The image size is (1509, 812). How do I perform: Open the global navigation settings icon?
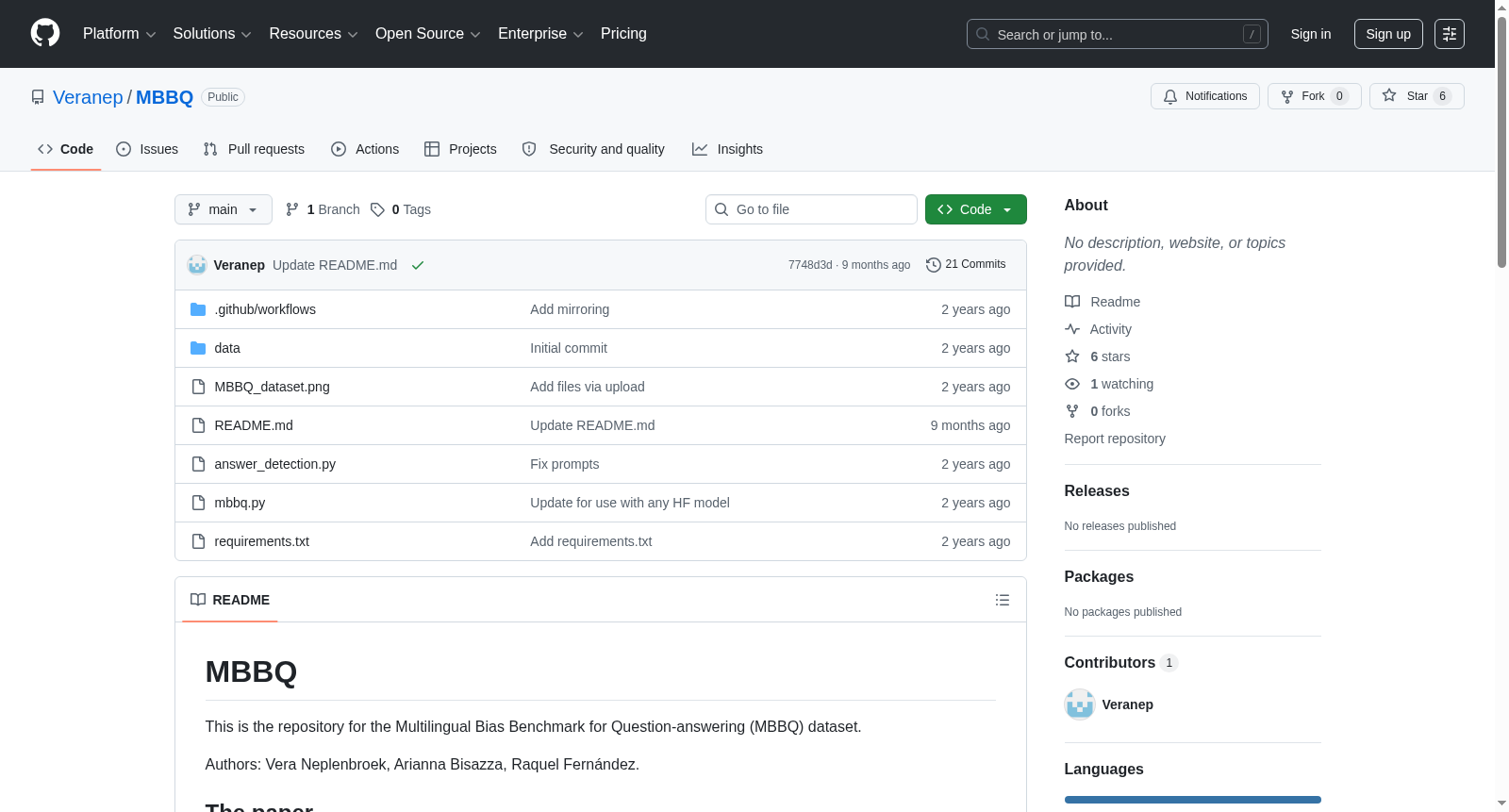1450,34
